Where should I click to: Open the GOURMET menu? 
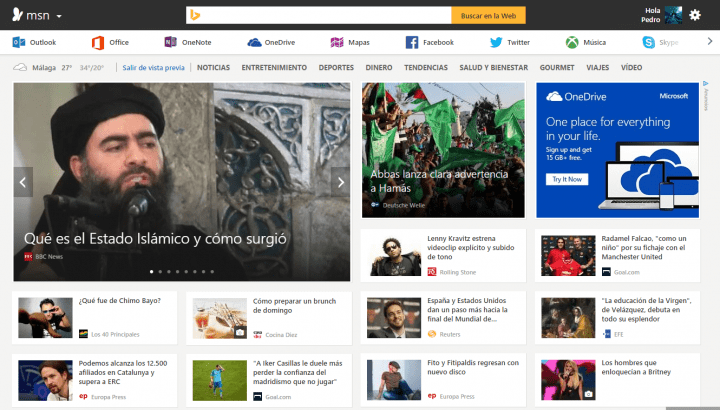[x=557, y=67]
